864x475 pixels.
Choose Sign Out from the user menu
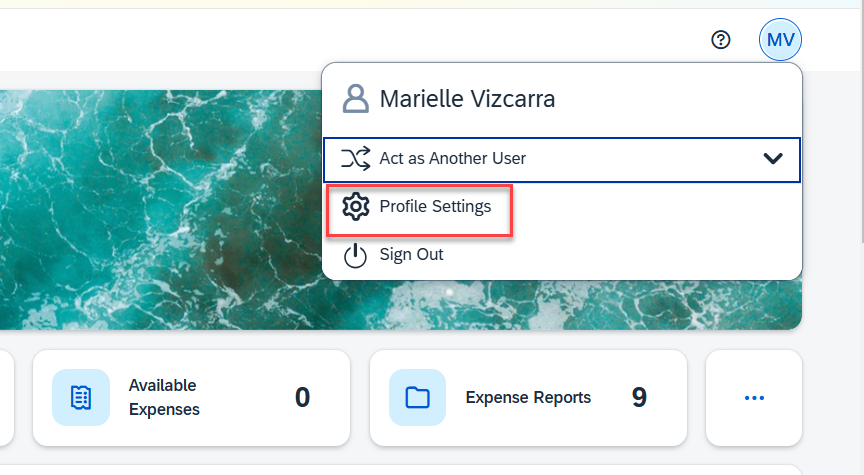[x=411, y=255]
